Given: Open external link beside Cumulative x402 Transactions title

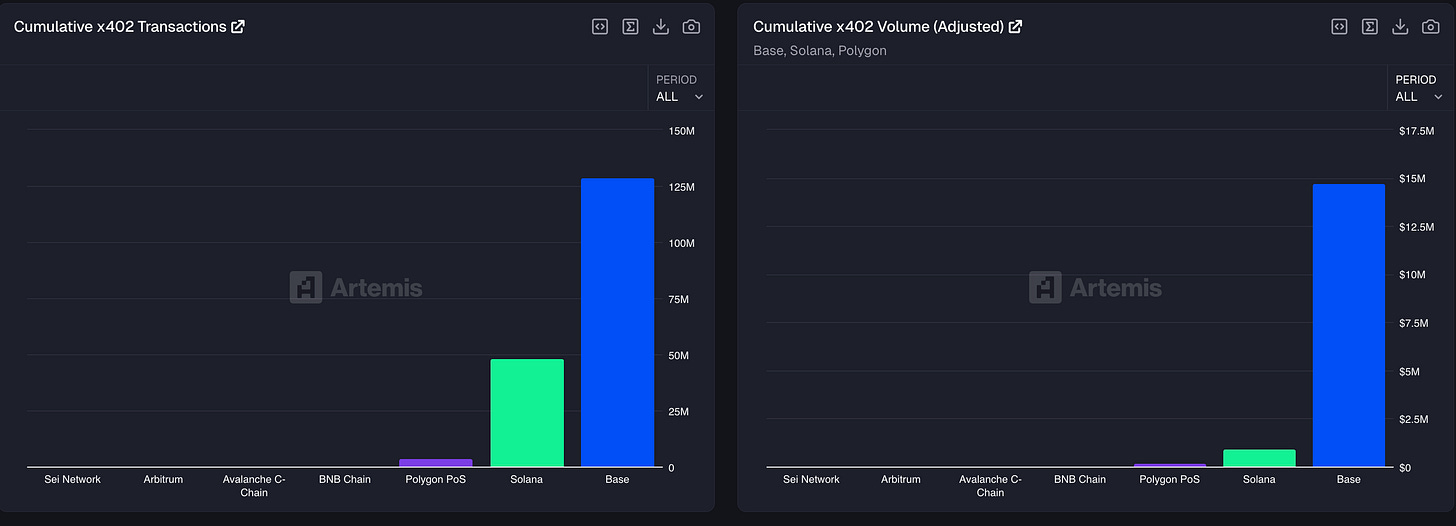Looking at the screenshot, I should pos(238,27).
